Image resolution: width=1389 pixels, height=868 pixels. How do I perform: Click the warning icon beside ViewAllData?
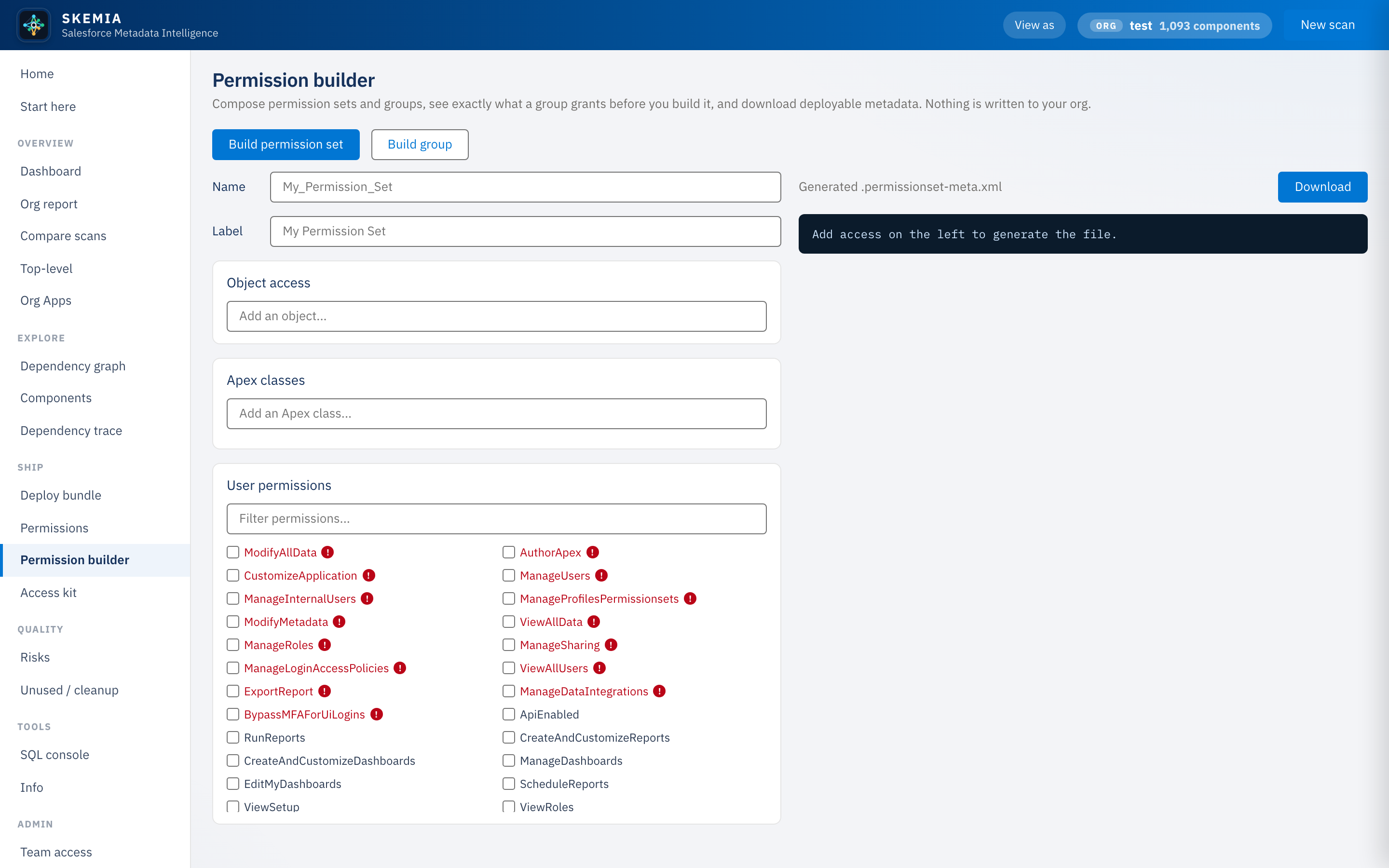point(594,622)
